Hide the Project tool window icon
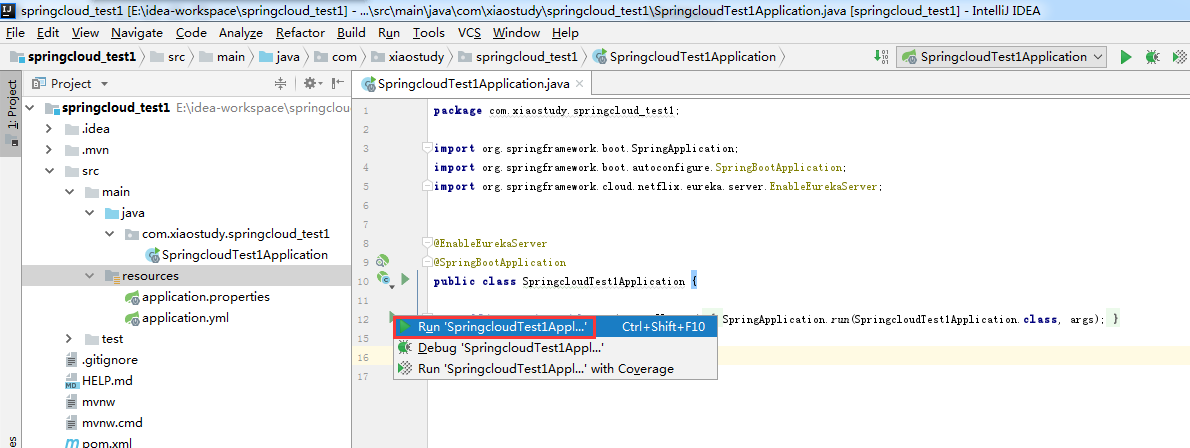1190x448 pixels. point(338,84)
